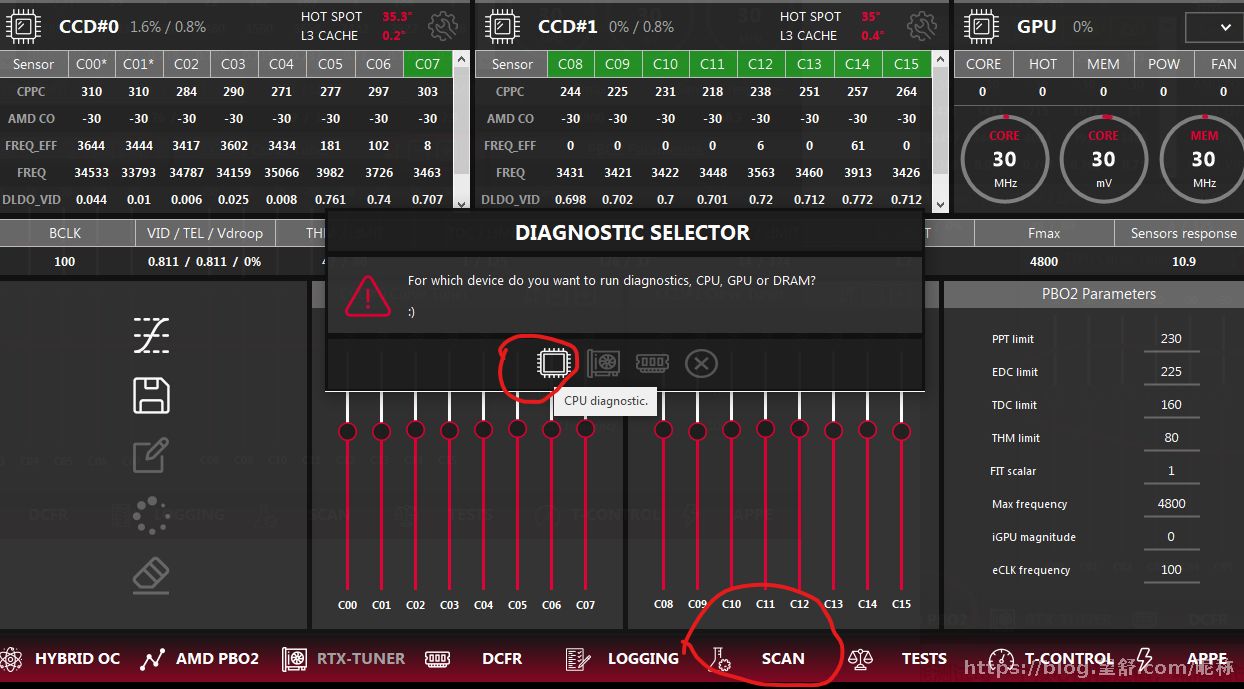Screen dimensions: 1244x689
Task: Click the DLDO_VID row label in CCD#1
Action: click(x=510, y=200)
